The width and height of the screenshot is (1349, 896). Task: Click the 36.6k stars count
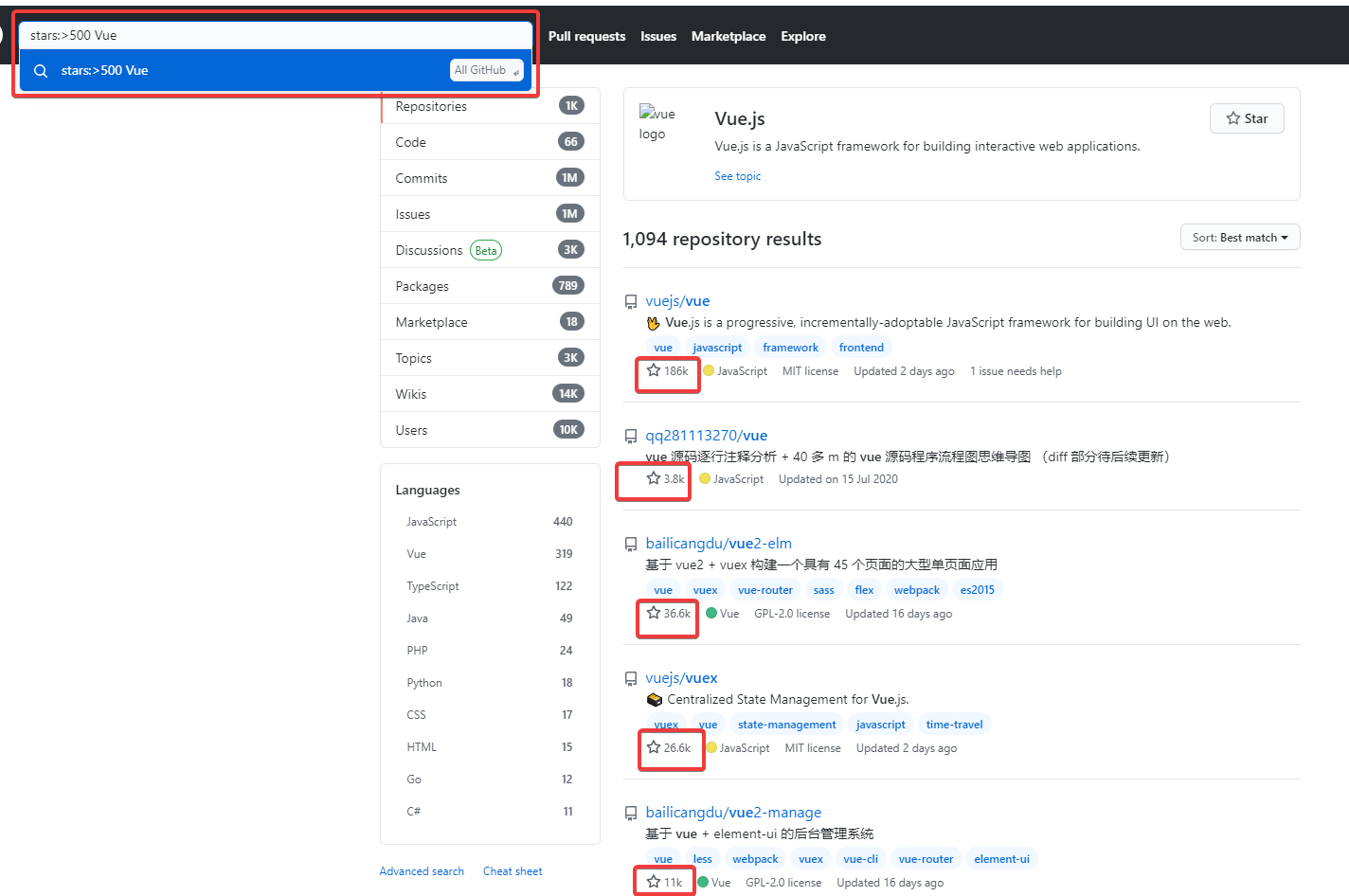coord(669,614)
